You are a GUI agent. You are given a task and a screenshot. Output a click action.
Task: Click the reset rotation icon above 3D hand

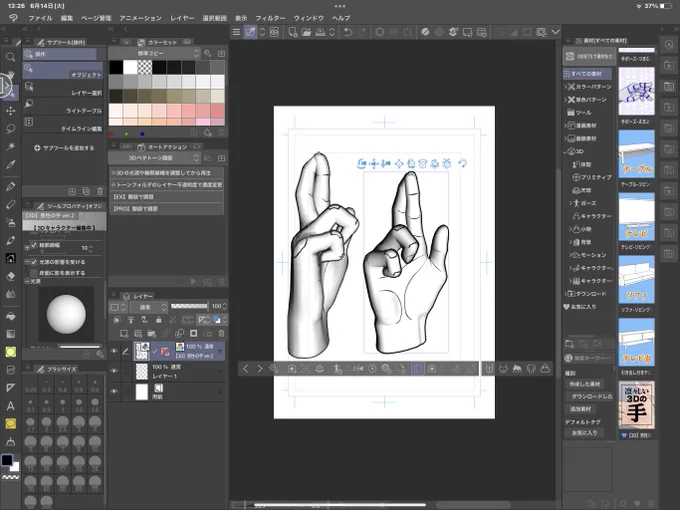point(463,163)
